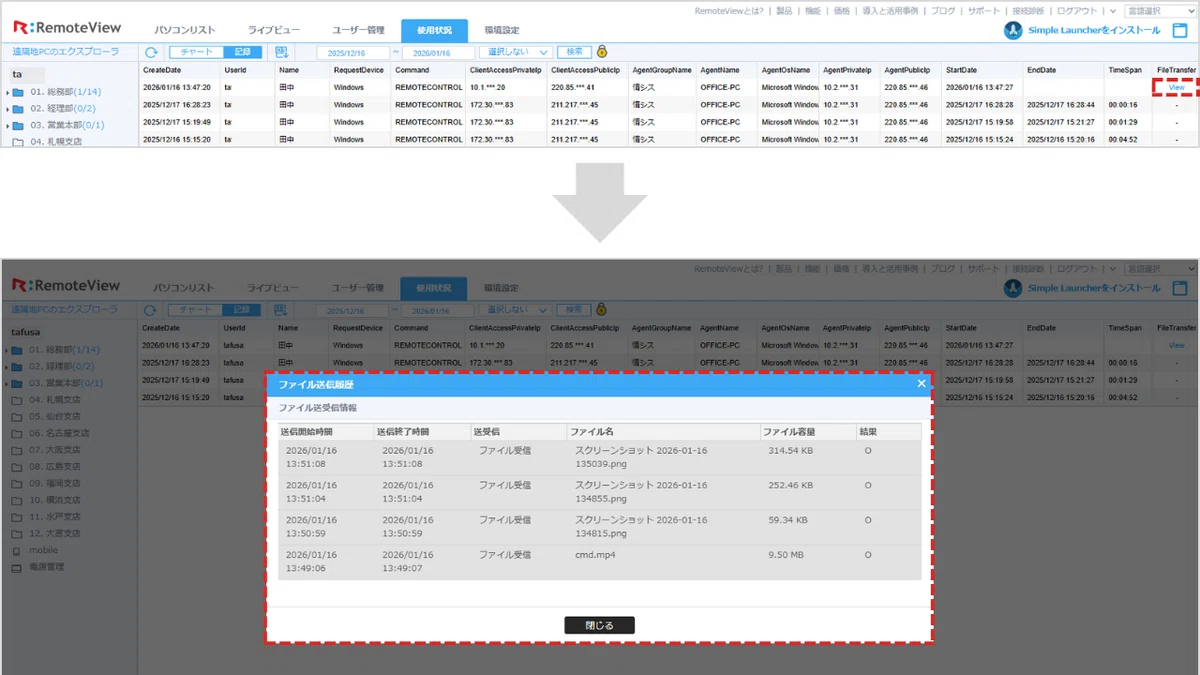This screenshot has width=1200, height=675.
Task: Open the 言語選択 language dropdown in the upper header
Action: tap(1160, 11)
